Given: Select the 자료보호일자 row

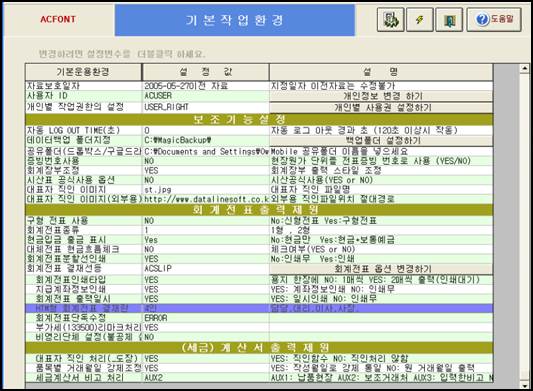Looking at the screenshot, I should point(259,86).
